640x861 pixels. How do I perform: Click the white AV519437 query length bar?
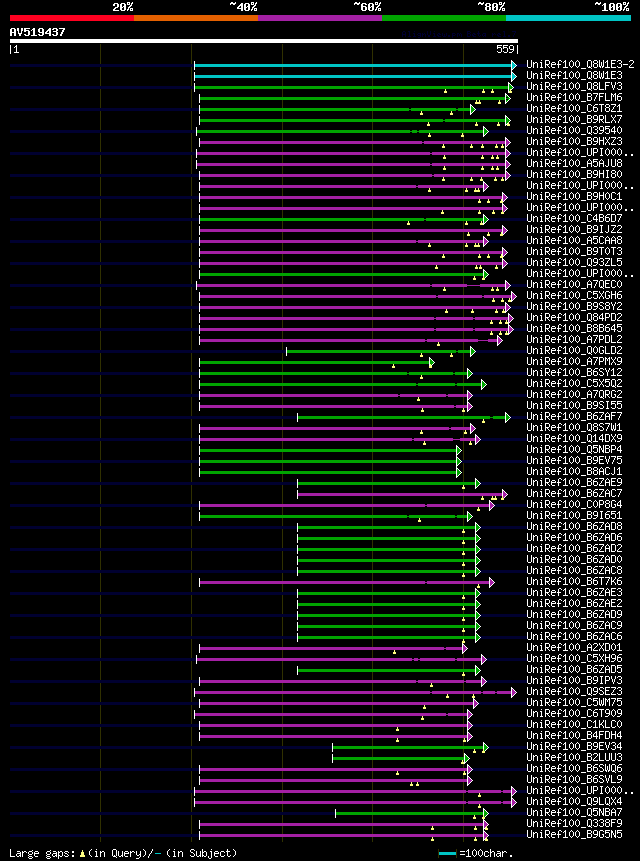pyautogui.click(x=263, y=41)
